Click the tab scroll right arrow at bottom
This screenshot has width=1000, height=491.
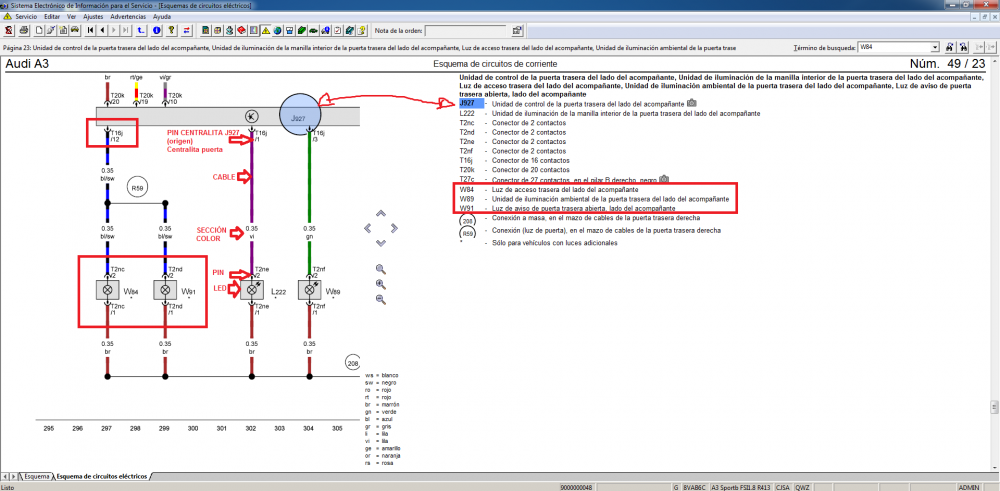(13, 476)
